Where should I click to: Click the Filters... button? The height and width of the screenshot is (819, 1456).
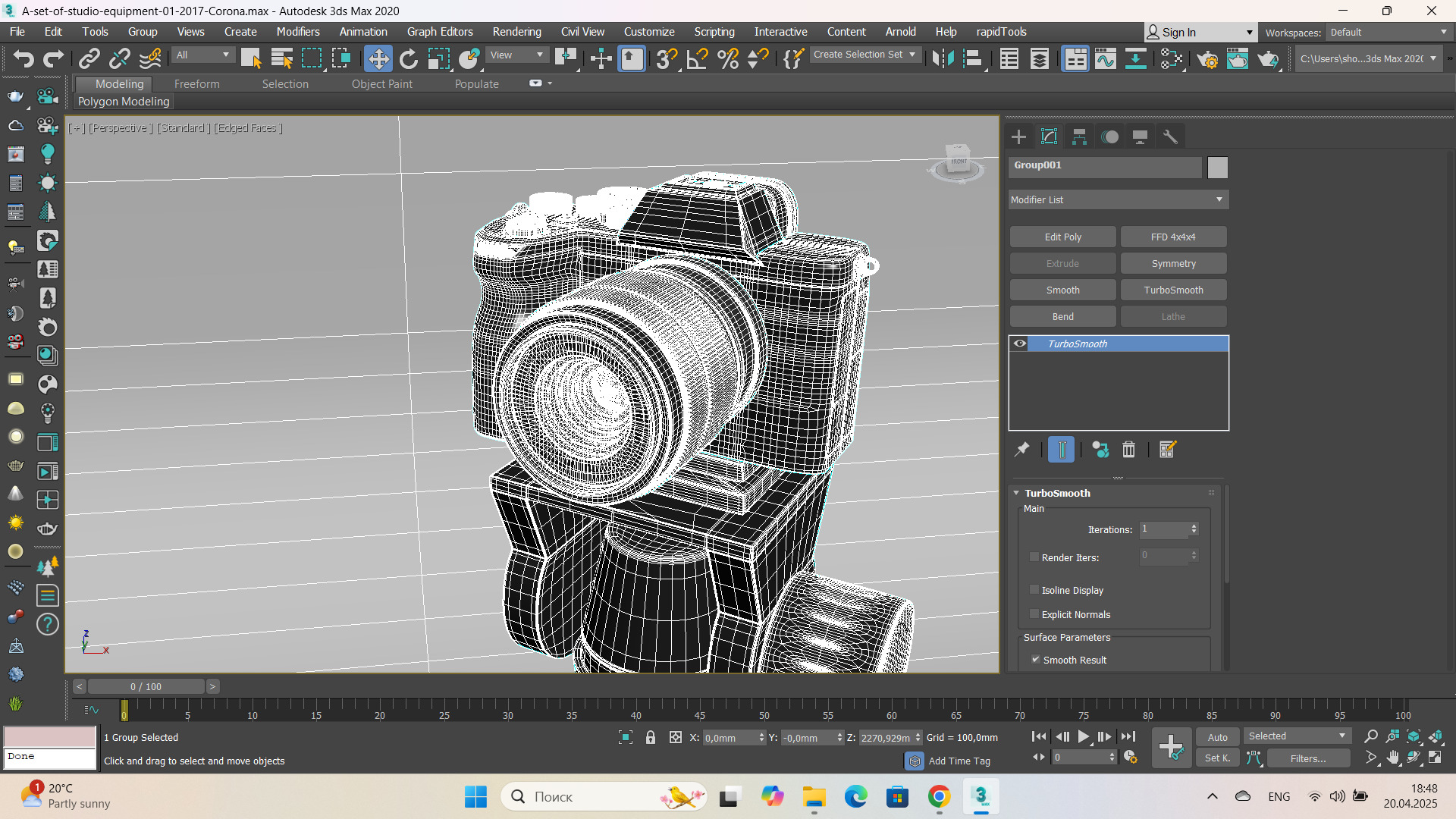[1308, 758]
